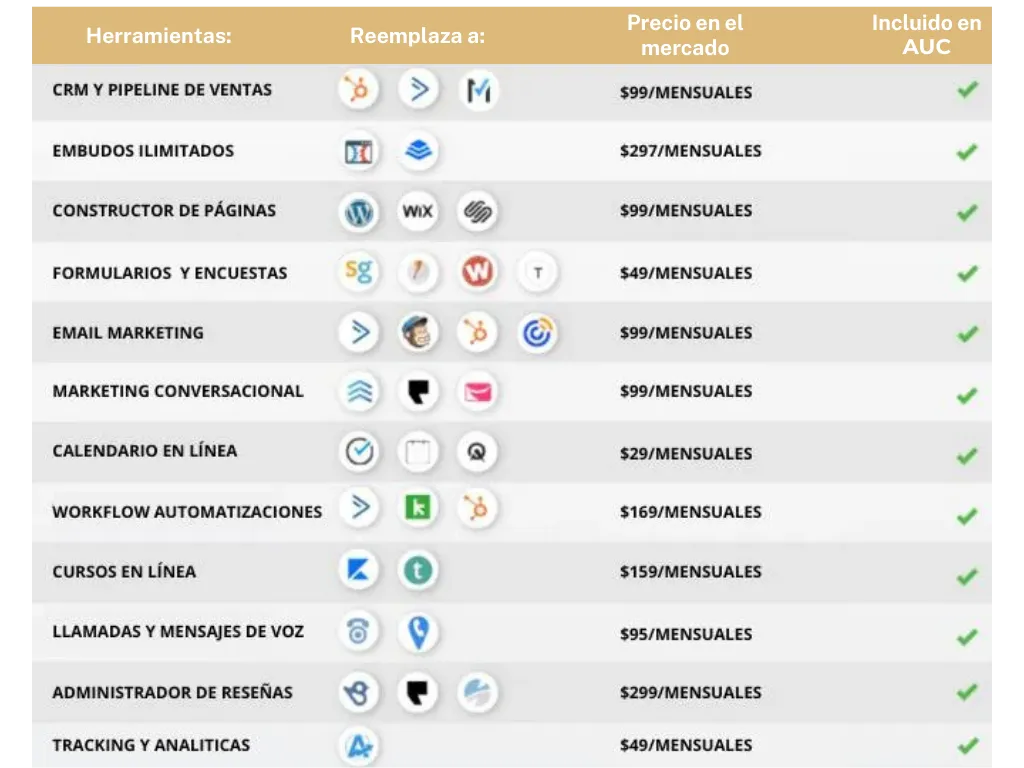Click the icon in the Tracking y Analiticas row
Screen dimensions: 1024x768
pos(358,746)
